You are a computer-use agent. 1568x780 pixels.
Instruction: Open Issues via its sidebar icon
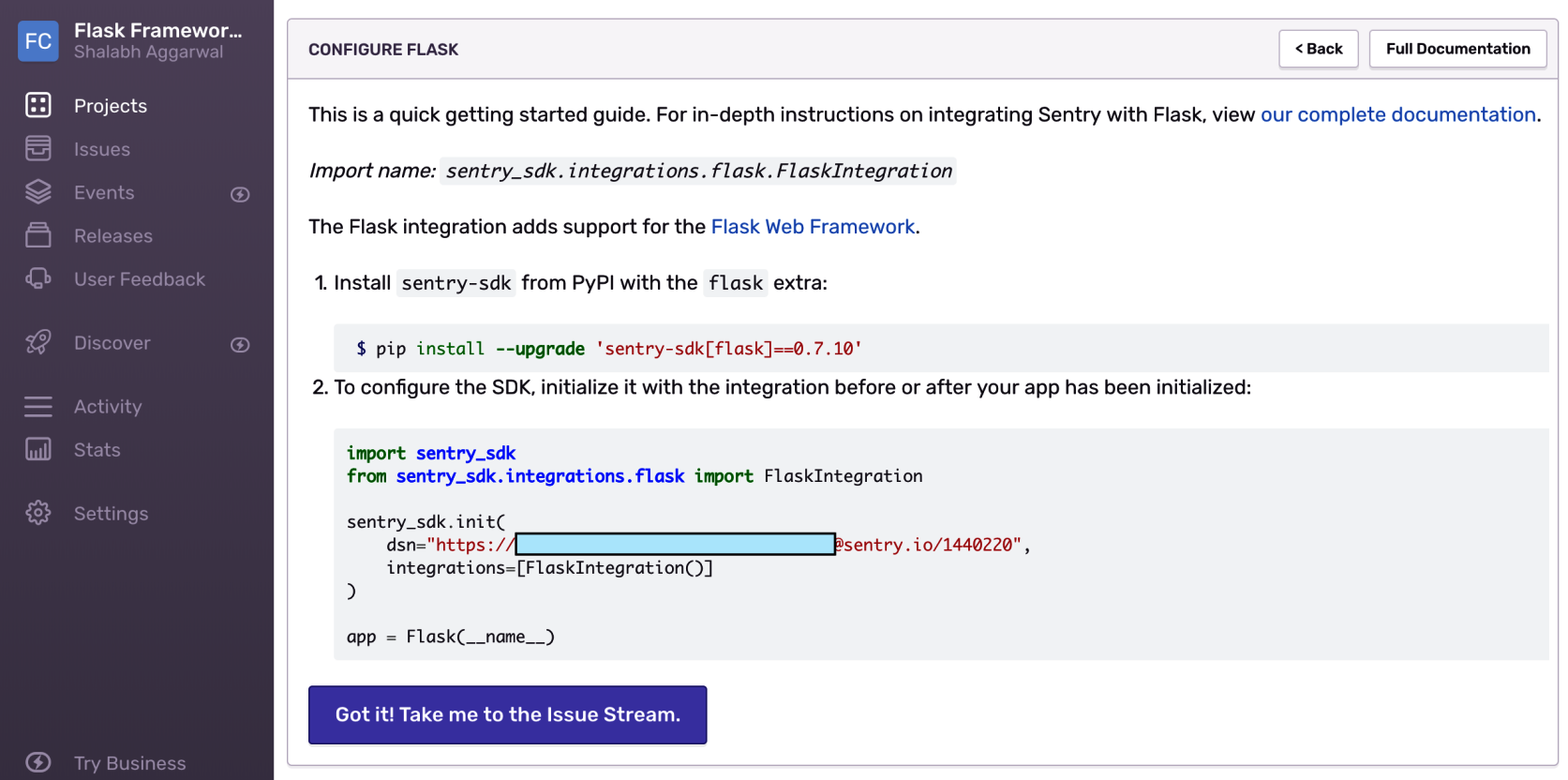[x=38, y=148]
